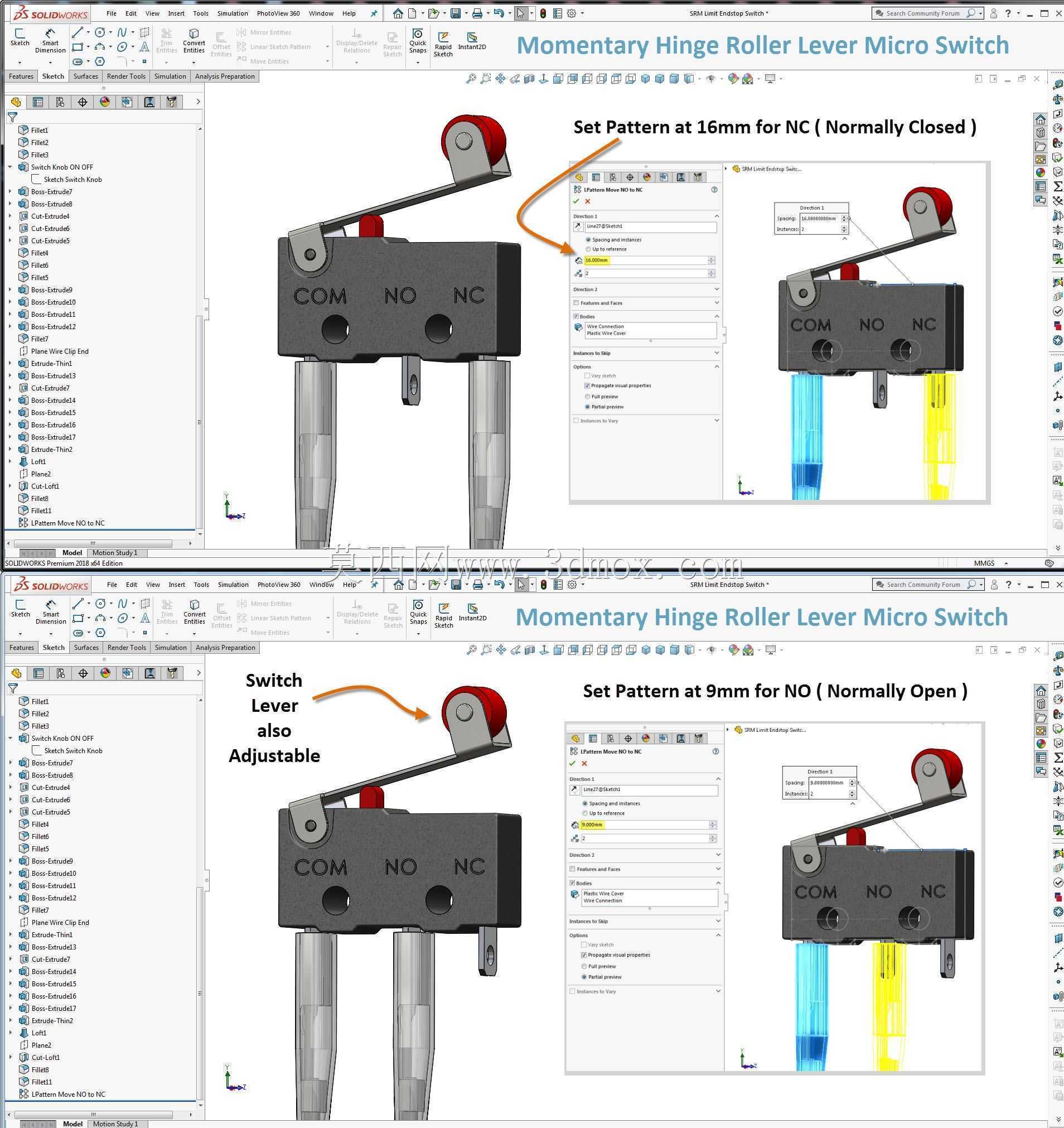Check Instances to Vary in 9mm panel
Image resolution: width=1064 pixels, height=1128 pixels.
coord(572,991)
